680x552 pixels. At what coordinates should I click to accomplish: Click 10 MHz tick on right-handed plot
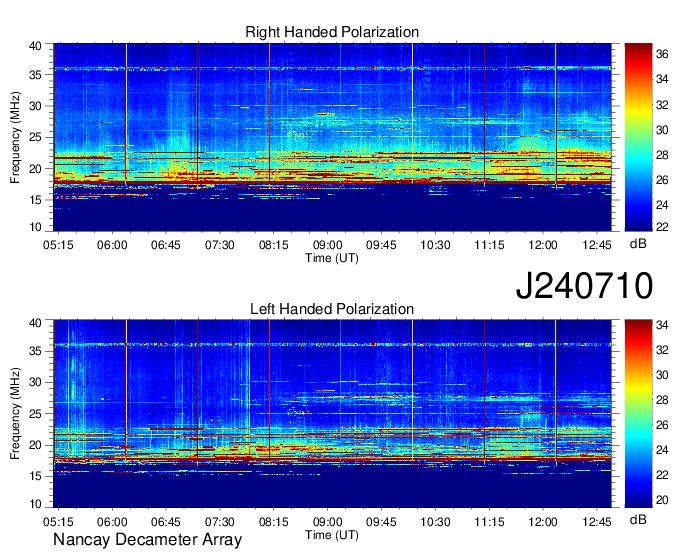pyautogui.click(x=36, y=227)
